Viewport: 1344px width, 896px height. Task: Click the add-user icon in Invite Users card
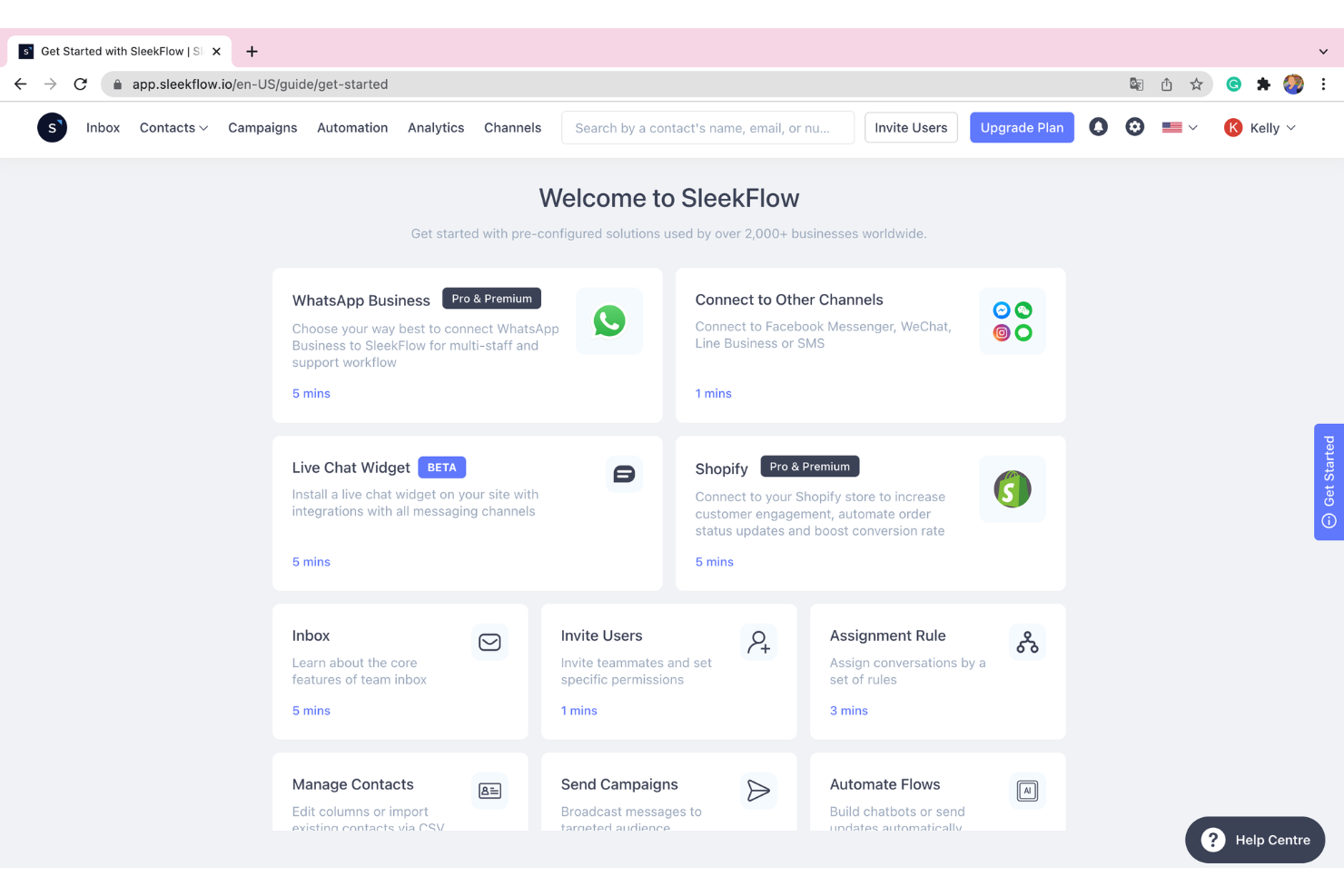pyautogui.click(x=758, y=643)
